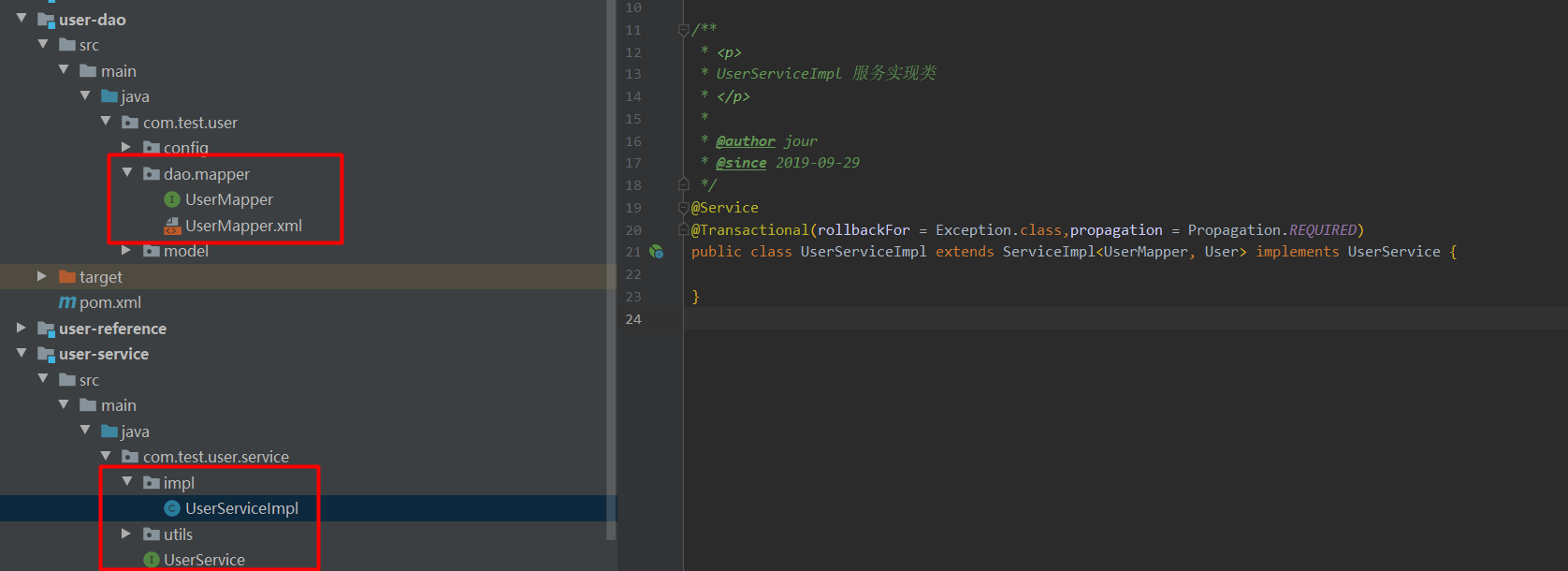This screenshot has width=1568, height=571.
Task: Click the java source folder icon under user-service
Action: coord(109,431)
